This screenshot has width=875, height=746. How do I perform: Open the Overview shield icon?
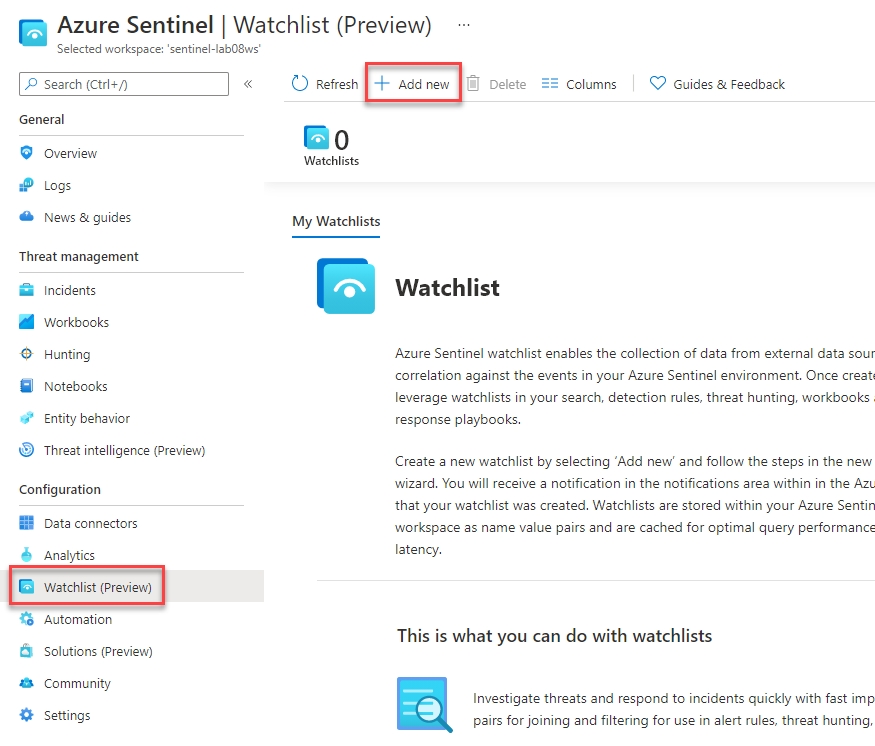pos(27,153)
